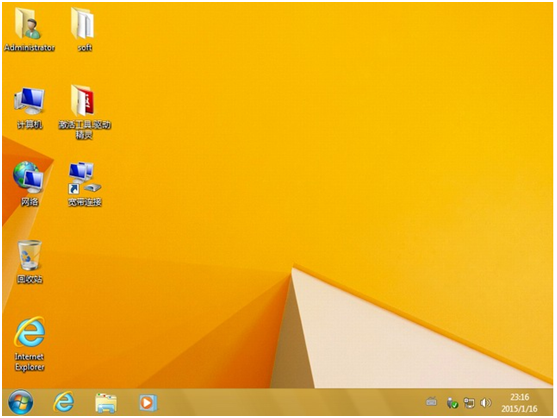This screenshot has width=557, height=418.
Task: Launch Windows Media Player from taskbar
Action: [x=148, y=403]
